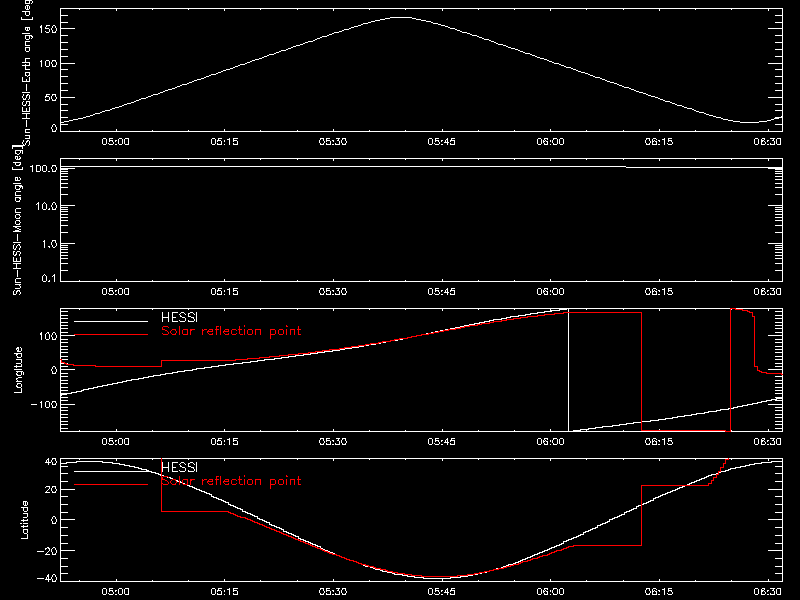
Task: Click the Latitude axis label
Action: click(x=24, y=520)
